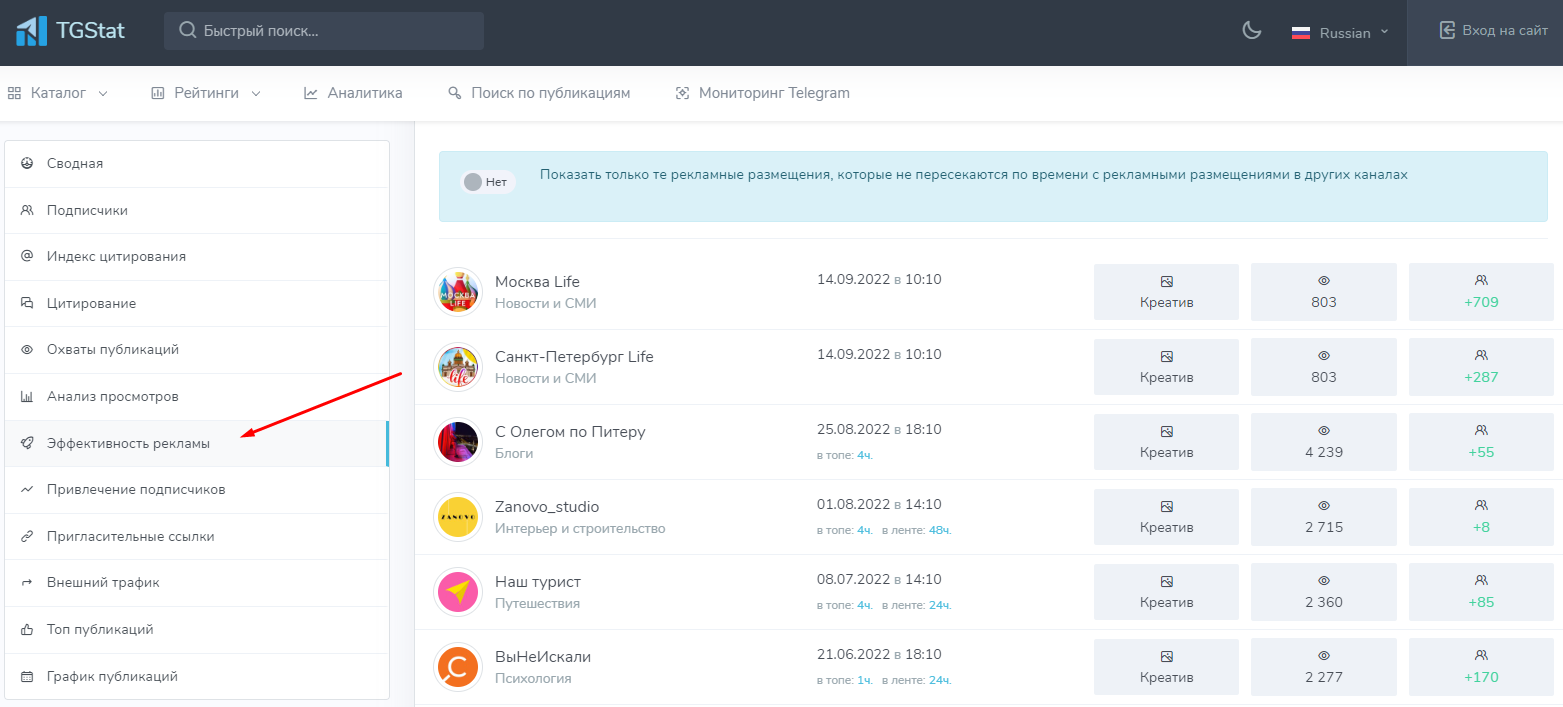Click the Zanovo_studio channel name link
The width and height of the screenshot is (1563, 707).
pos(547,507)
